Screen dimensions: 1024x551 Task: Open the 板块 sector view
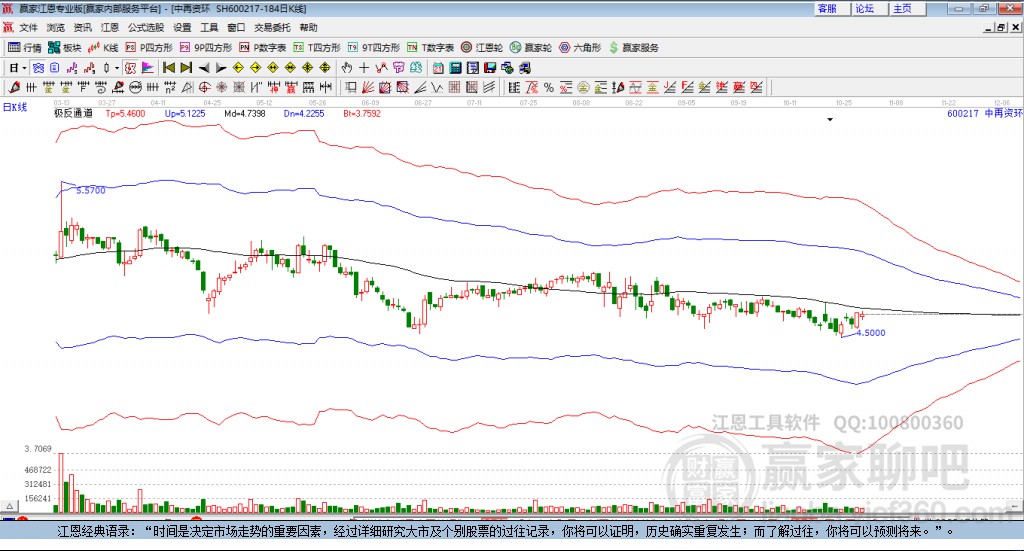64,48
